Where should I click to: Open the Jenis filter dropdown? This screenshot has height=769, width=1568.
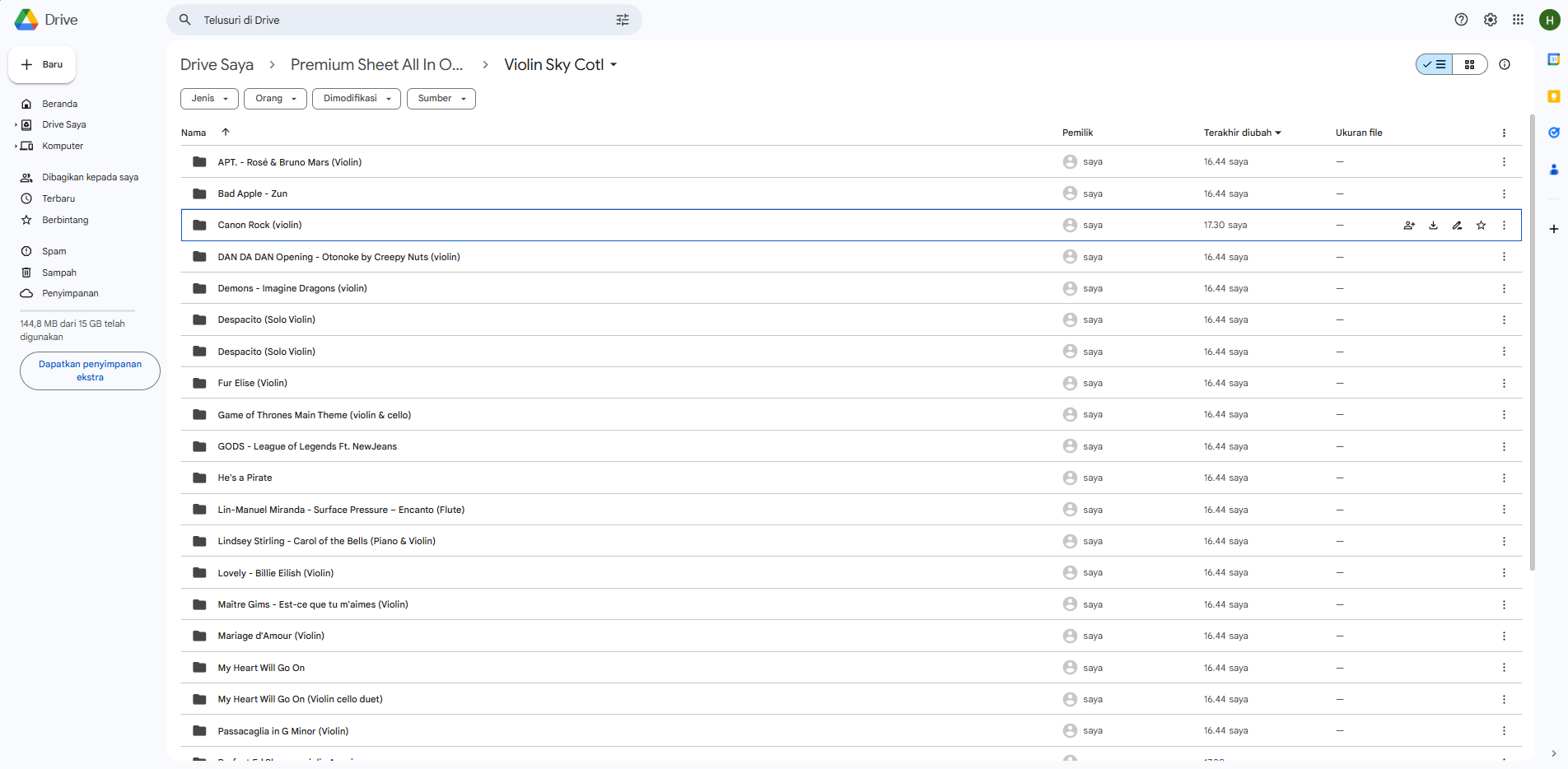pos(209,99)
